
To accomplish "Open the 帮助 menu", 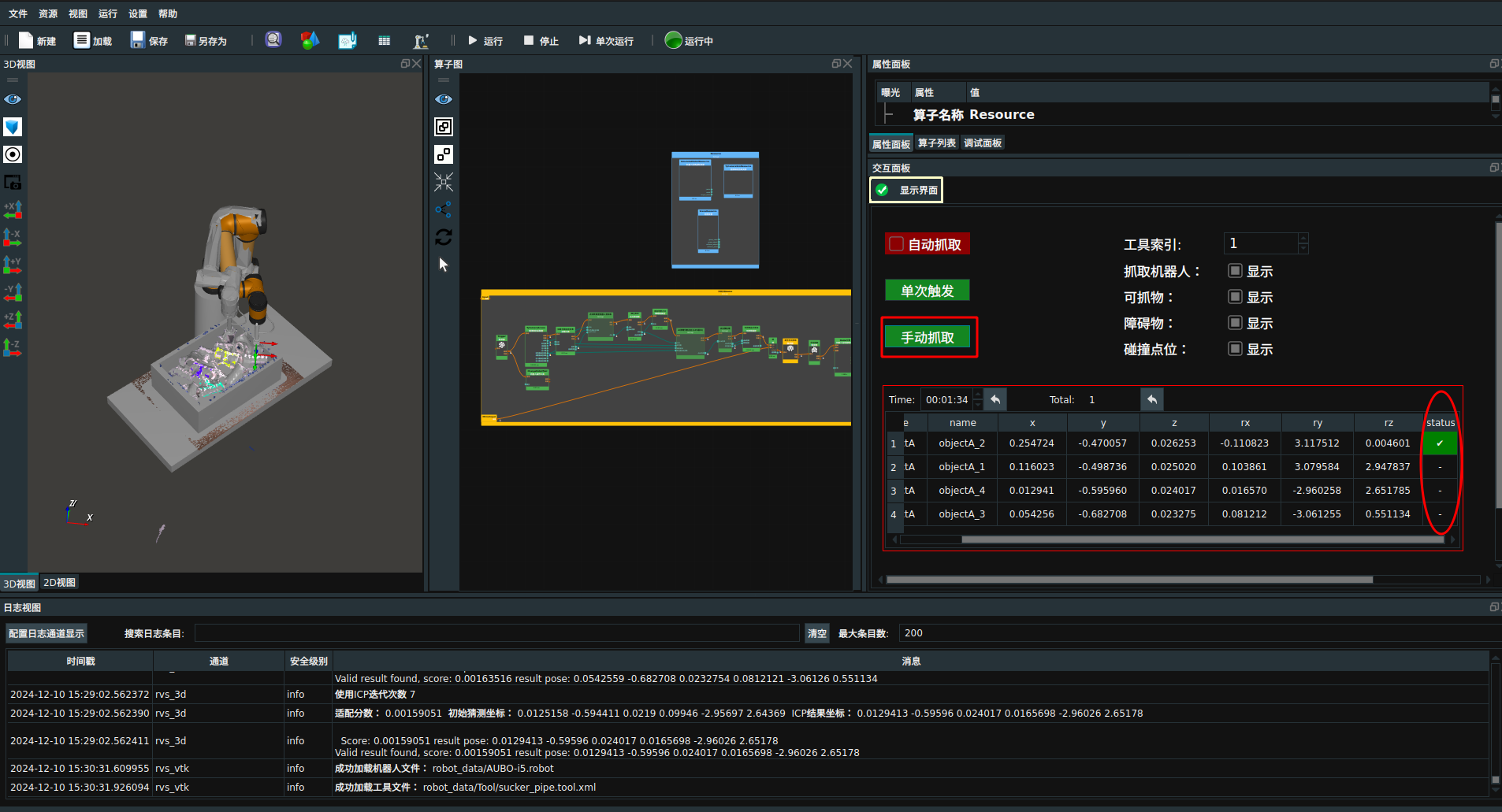I will pyautogui.click(x=168, y=13).
